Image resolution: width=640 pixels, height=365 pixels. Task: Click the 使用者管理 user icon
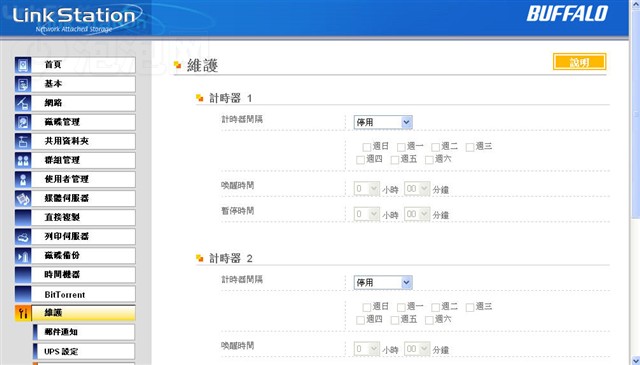point(23,179)
